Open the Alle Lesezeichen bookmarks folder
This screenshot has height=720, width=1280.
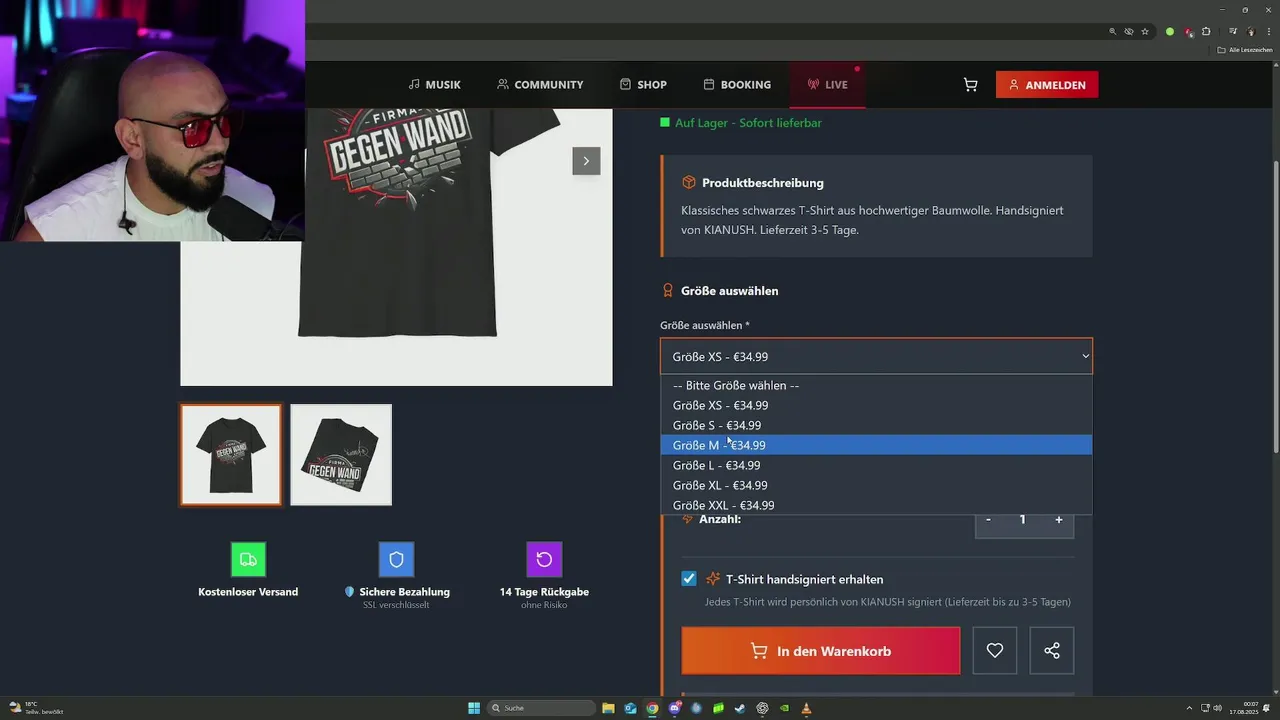click(x=1245, y=49)
